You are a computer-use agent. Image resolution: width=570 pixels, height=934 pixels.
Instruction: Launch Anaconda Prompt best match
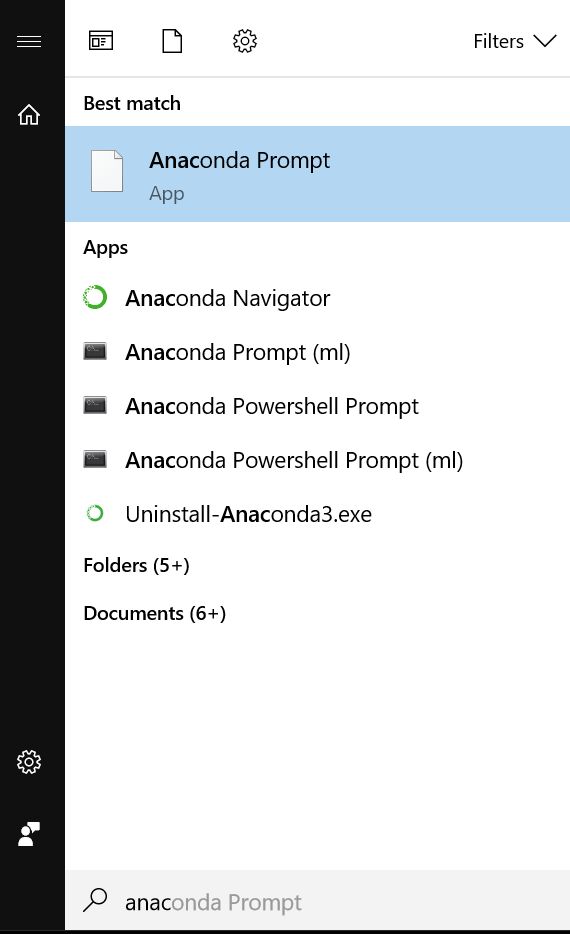[x=317, y=174]
